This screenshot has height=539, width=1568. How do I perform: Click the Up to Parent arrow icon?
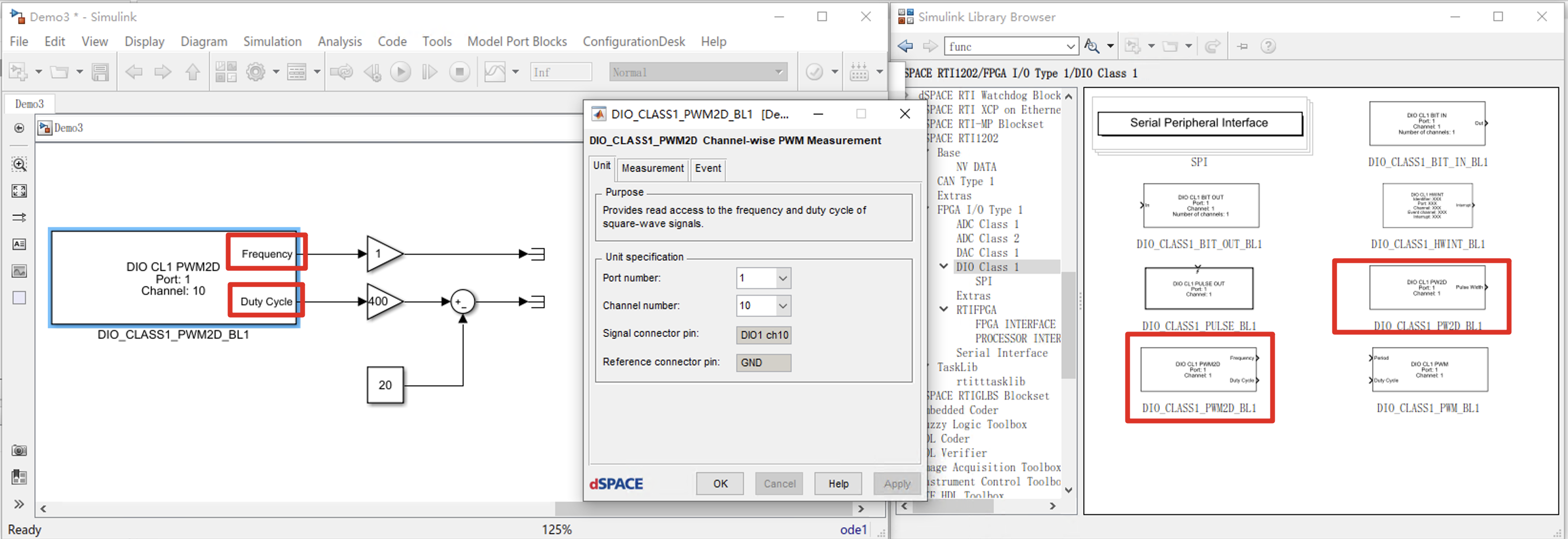[192, 73]
